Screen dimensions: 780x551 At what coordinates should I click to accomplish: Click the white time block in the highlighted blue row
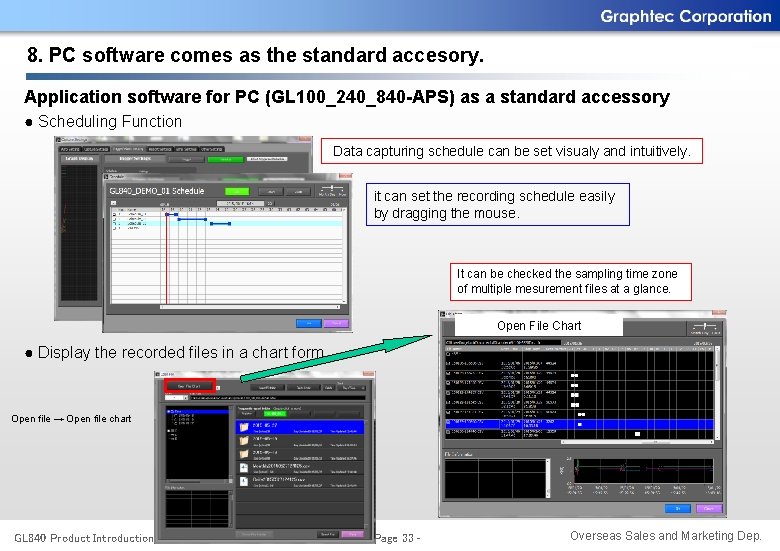point(580,424)
